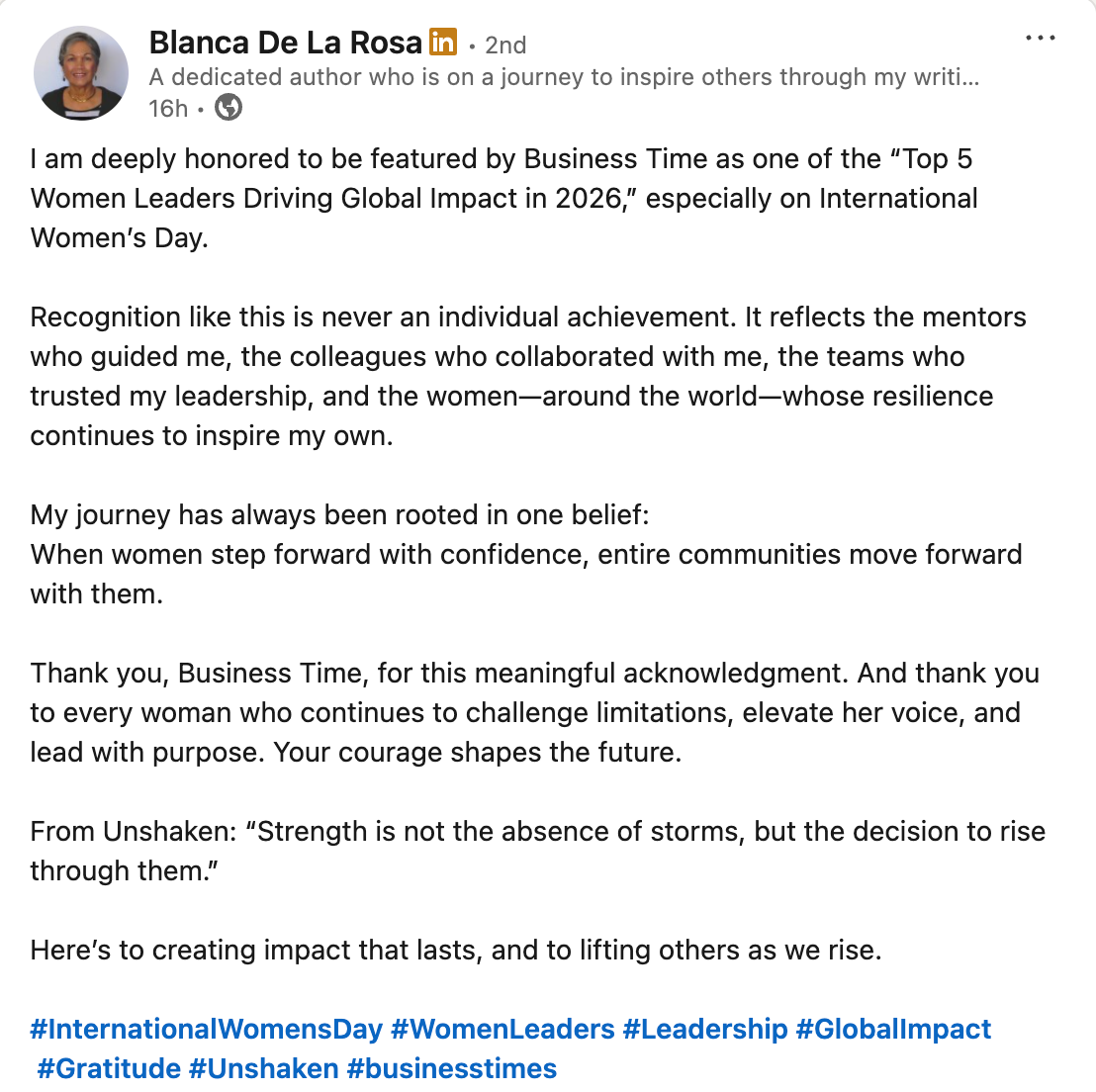Click the author headline under the name
1096x1092 pixels.
[564, 77]
